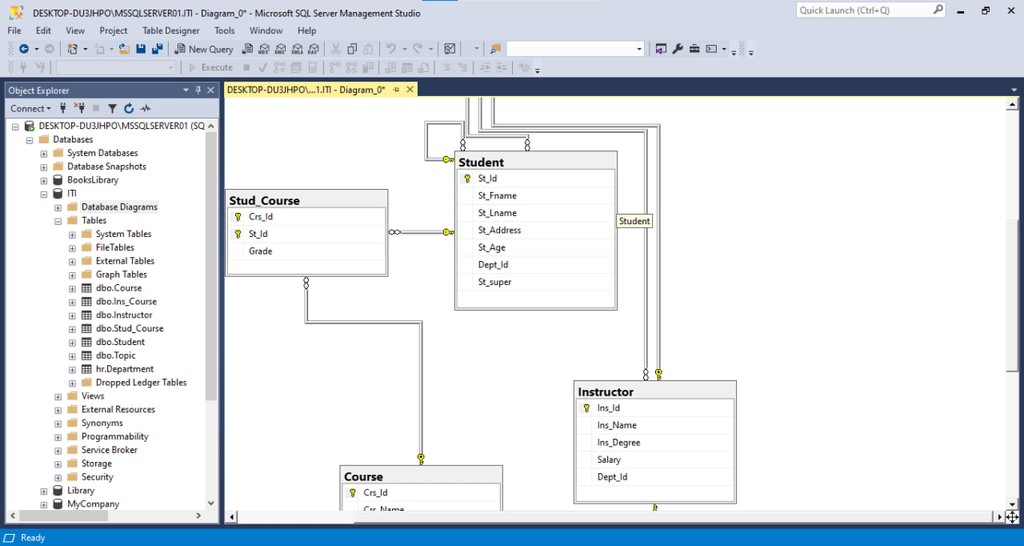Viewport: 1024px width, 546px height.
Task: Select the Security folder under ITI
Action: (97, 477)
